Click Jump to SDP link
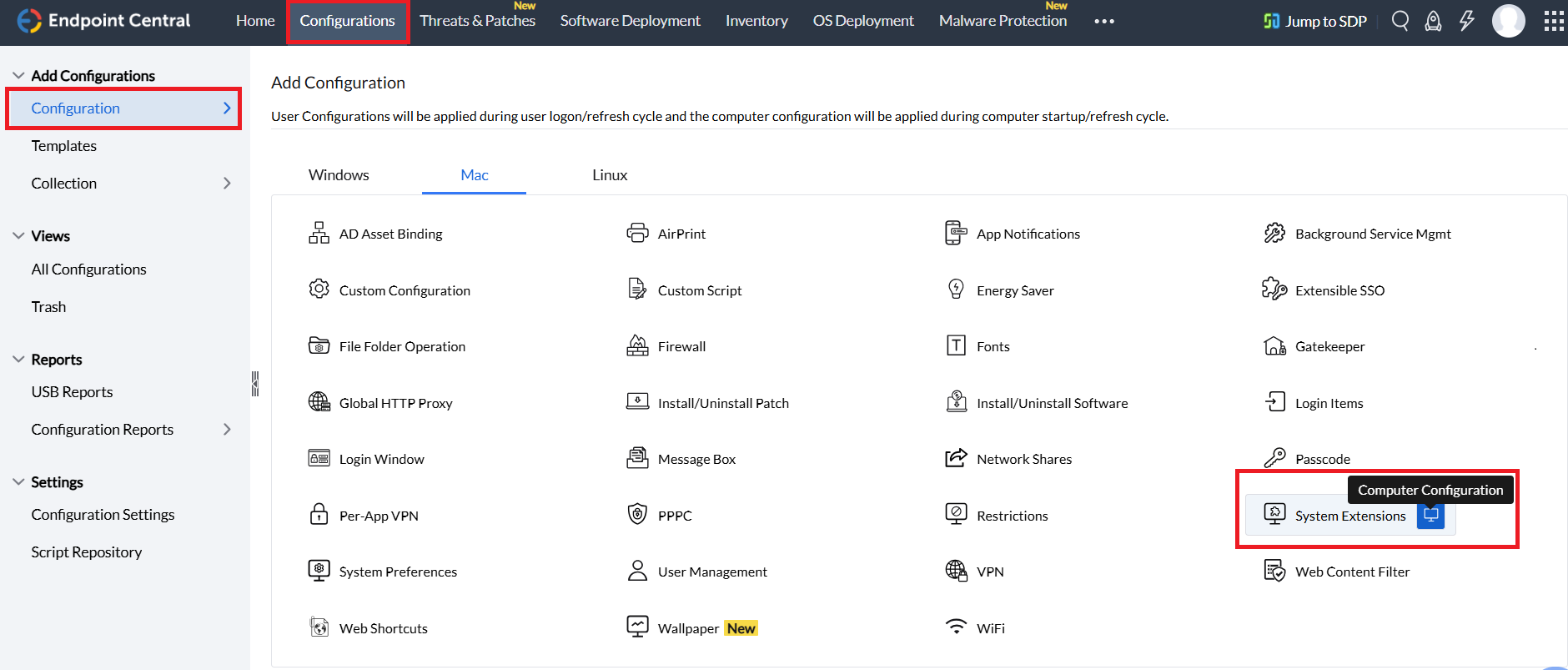The image size is (1568, 670). (1315, 21)
